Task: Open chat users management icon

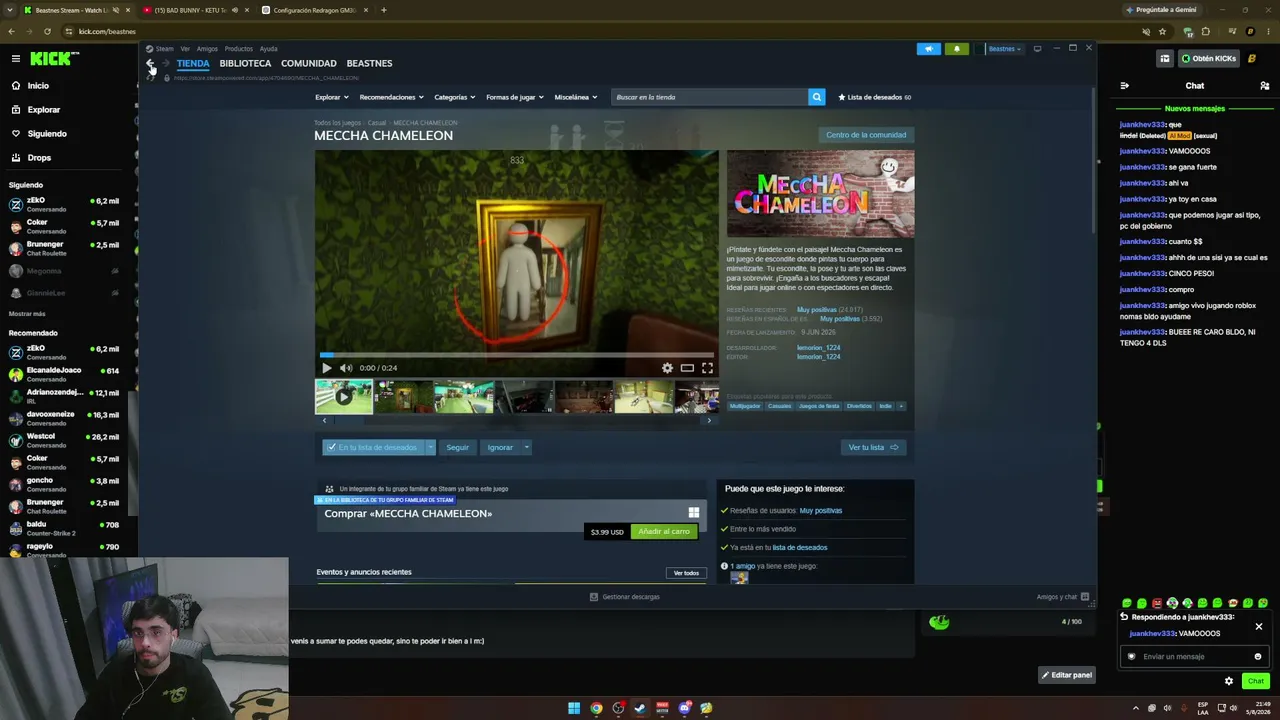Action: (1264, 86)
